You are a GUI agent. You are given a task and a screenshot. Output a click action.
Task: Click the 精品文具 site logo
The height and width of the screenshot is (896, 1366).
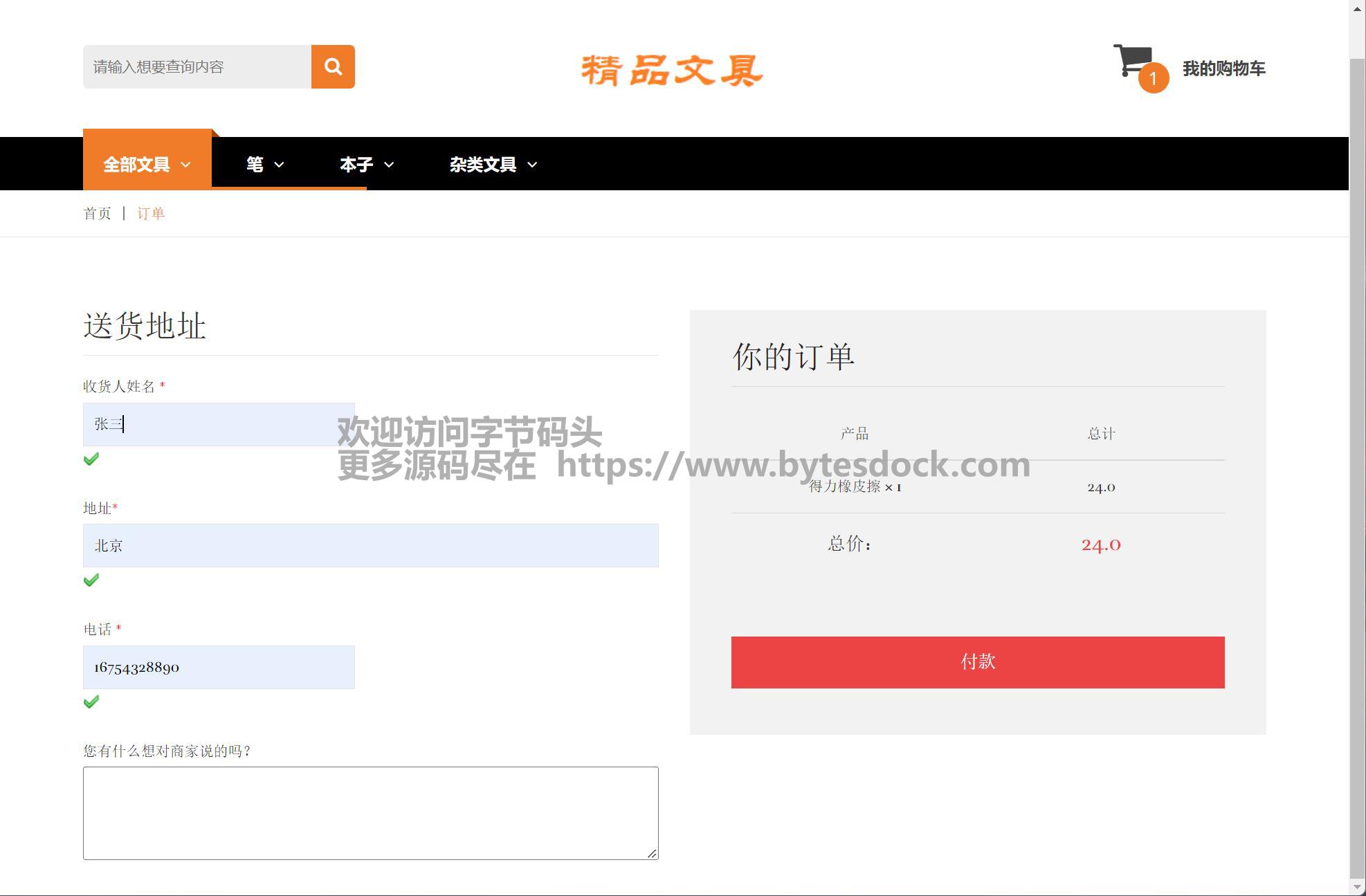click(x=671, y=70)
